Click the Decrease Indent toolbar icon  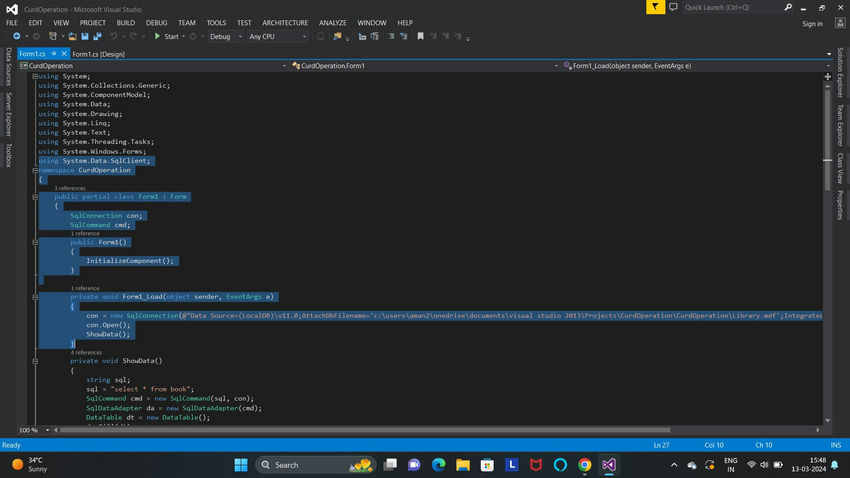tap(362, 36)
